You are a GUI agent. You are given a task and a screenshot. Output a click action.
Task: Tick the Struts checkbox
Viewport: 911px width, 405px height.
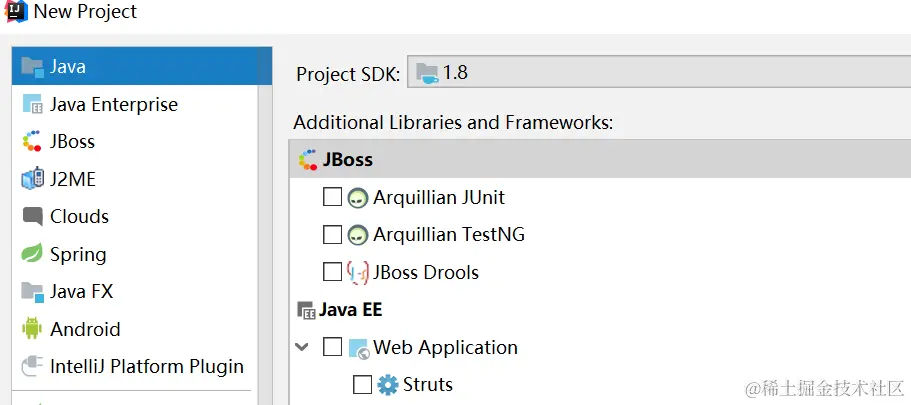coord(363,385)
